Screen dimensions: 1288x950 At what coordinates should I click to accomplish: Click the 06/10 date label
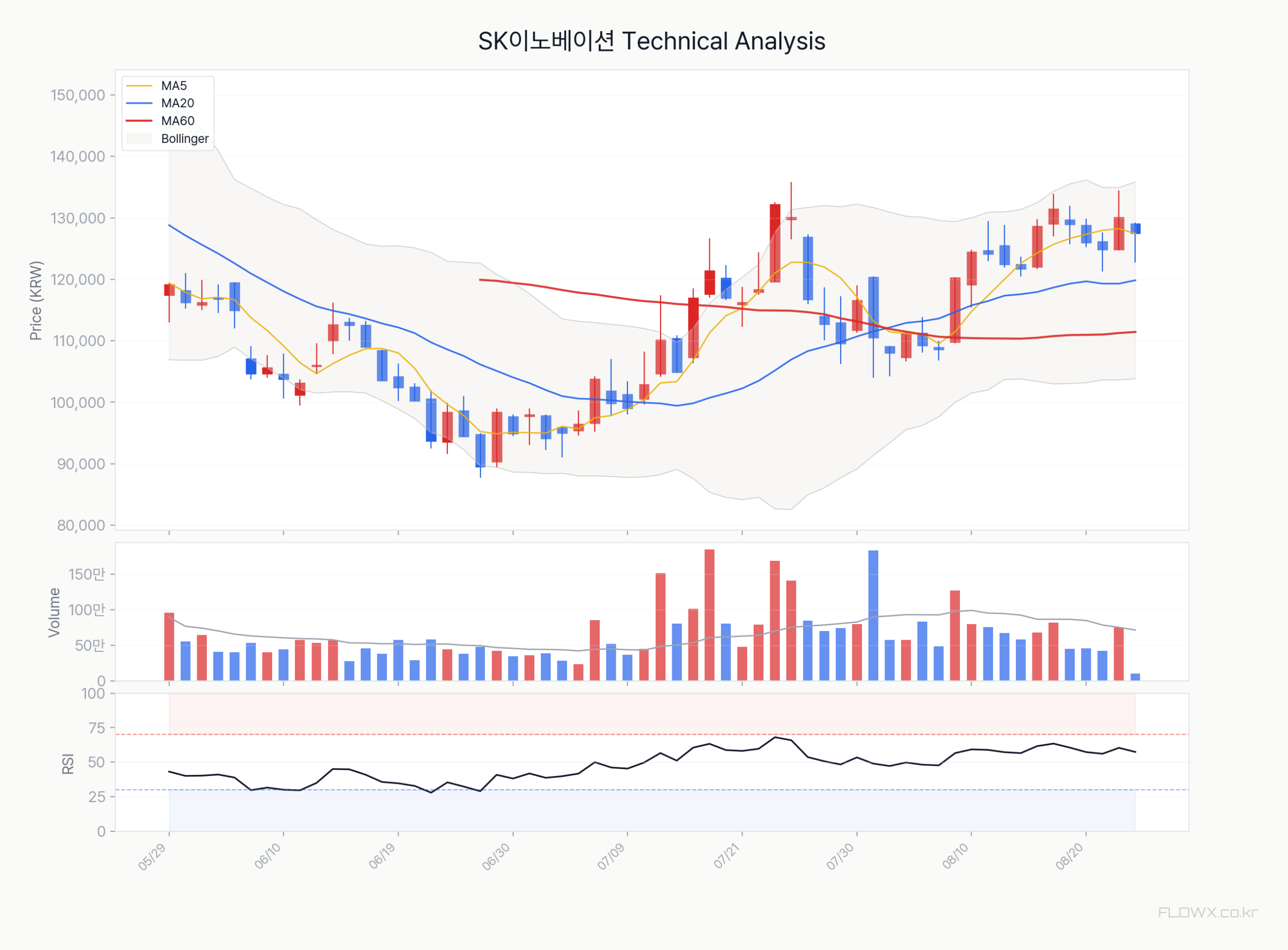click(268, 856)
